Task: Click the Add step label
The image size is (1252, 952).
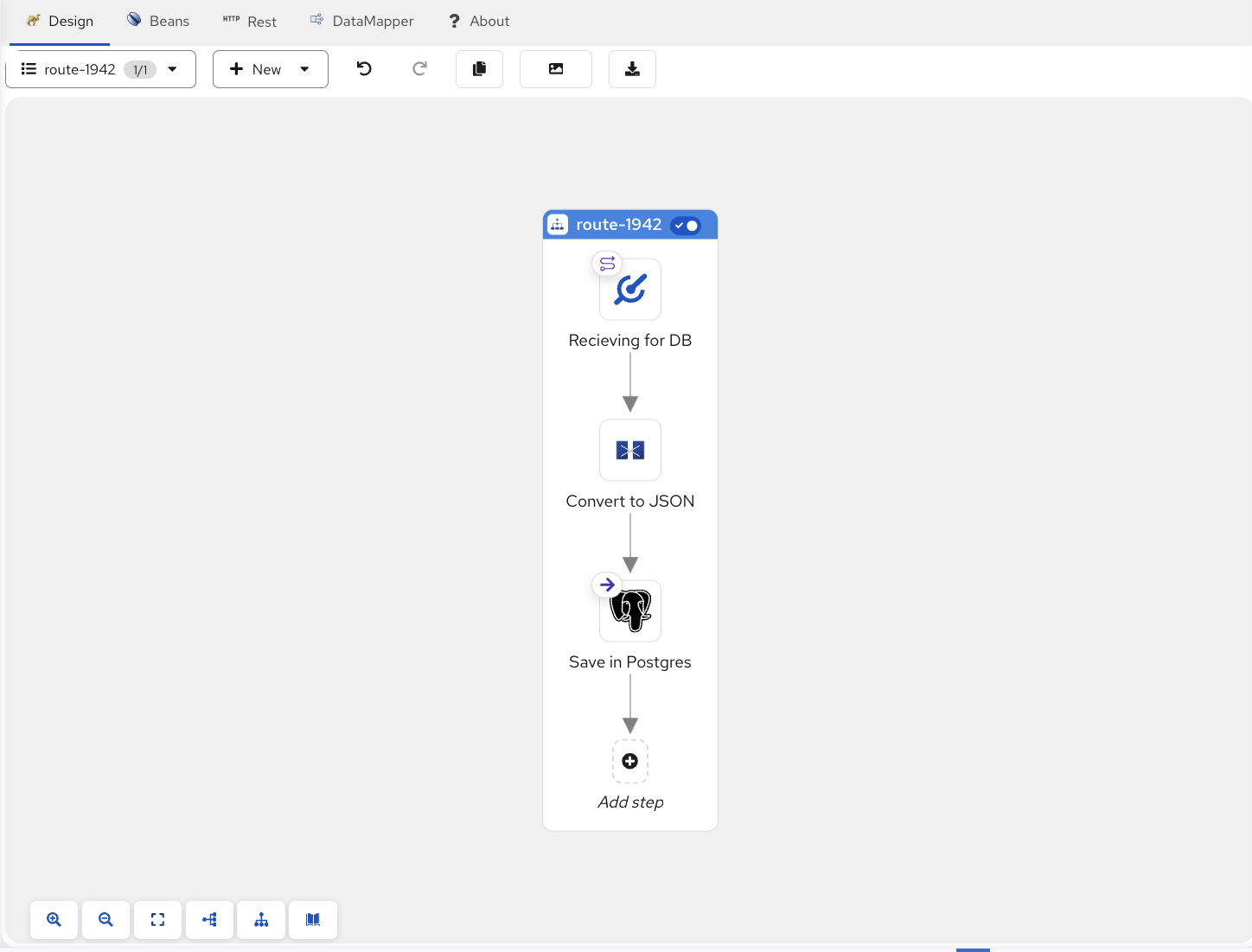Action: pyautogui.click(x=630, y=802)
